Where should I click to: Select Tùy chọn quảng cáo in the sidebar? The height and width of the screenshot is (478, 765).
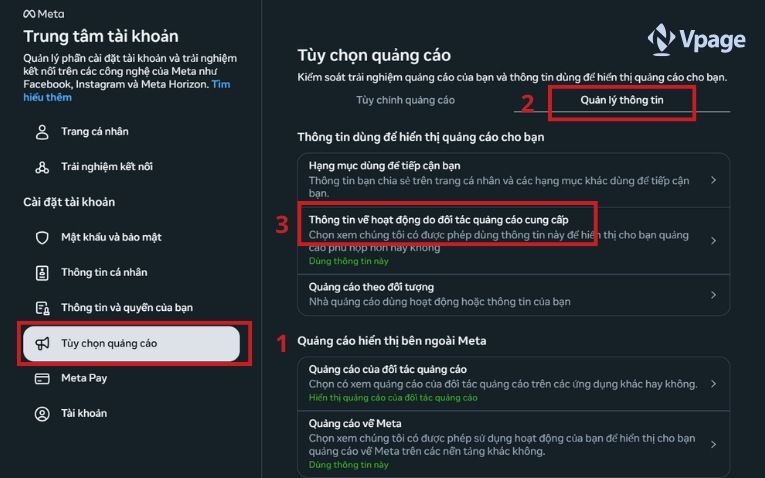(x=130, y=344)
